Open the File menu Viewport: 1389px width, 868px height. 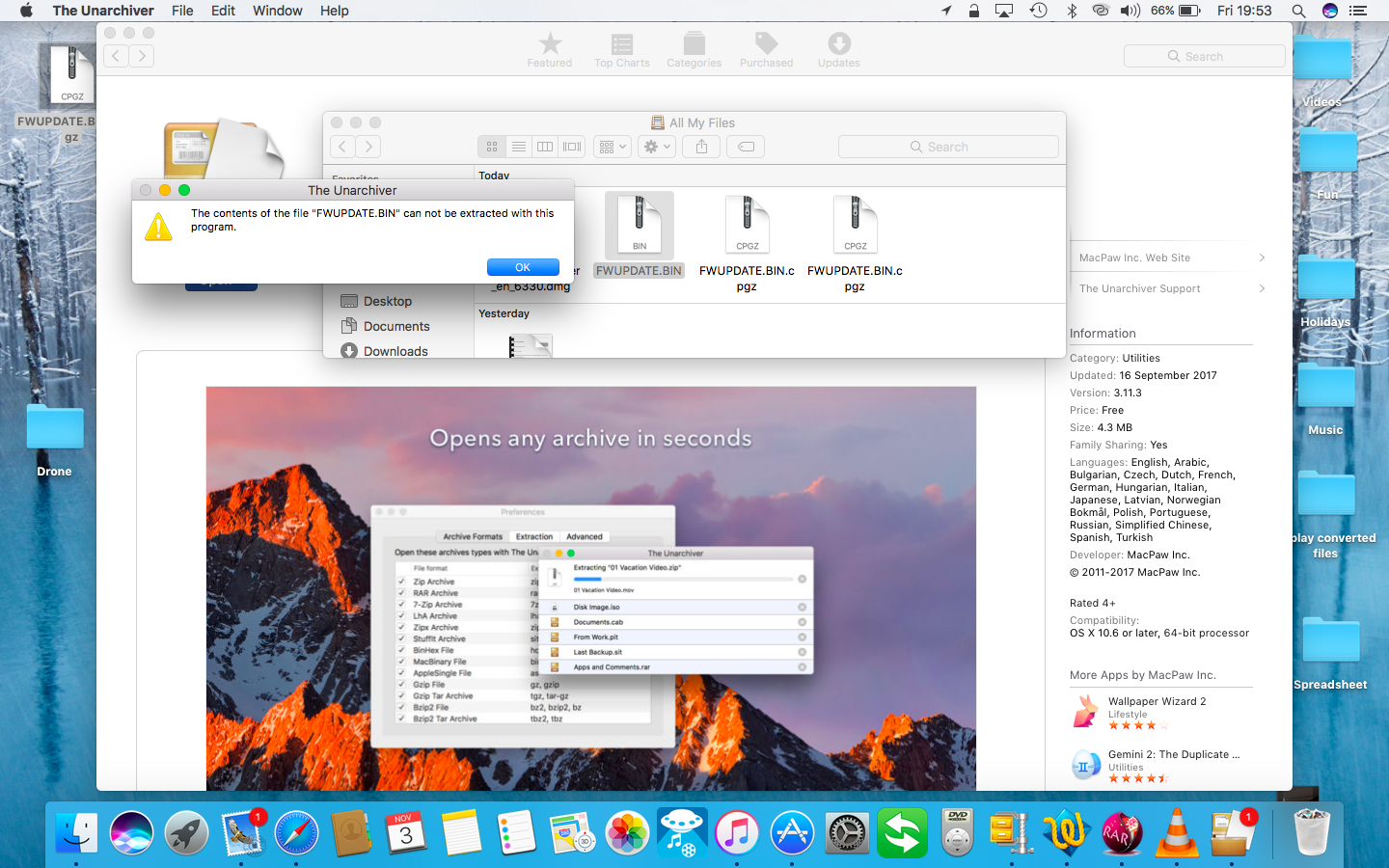[x=182, y=11]
